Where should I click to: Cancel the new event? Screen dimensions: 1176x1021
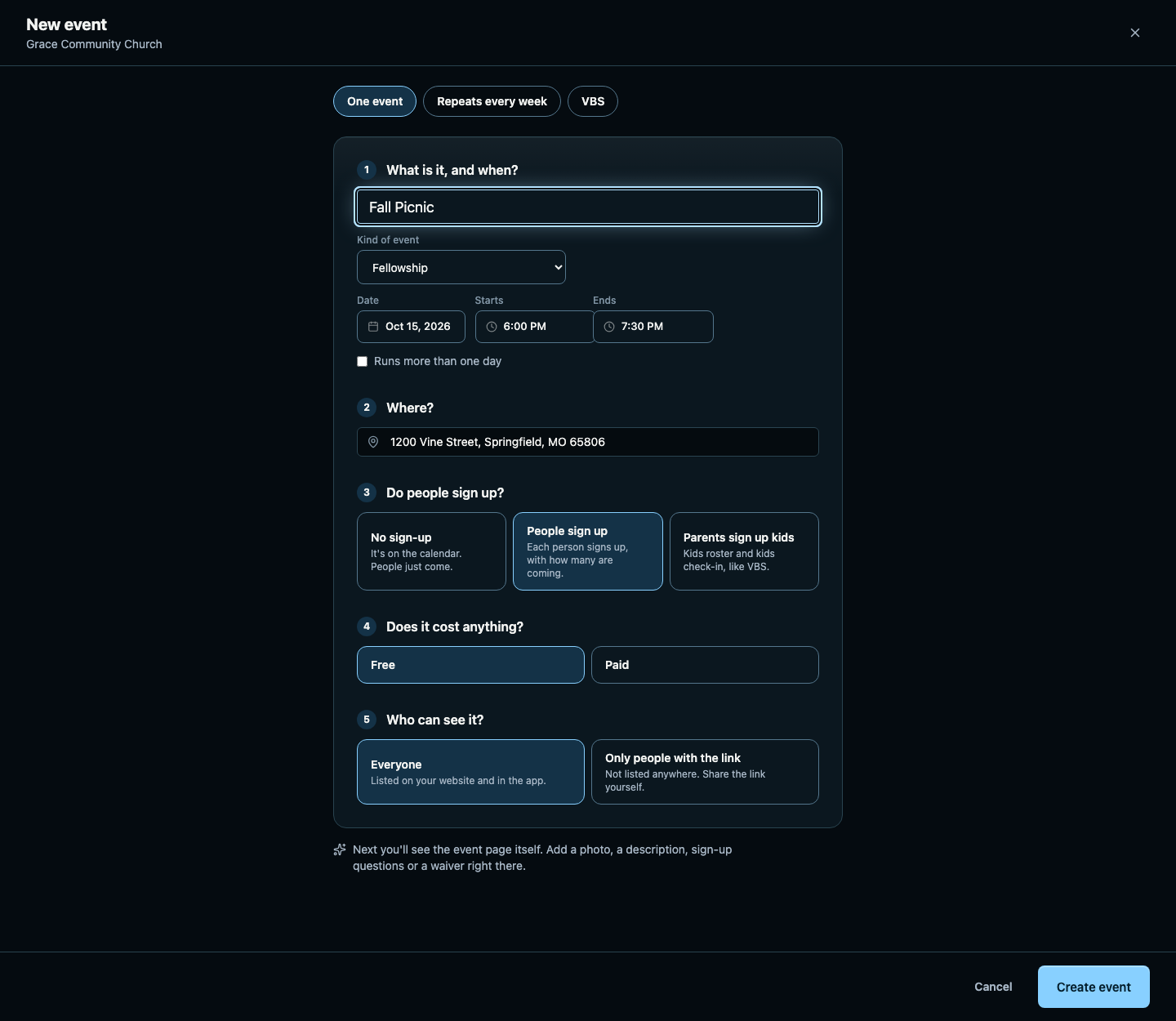pos(993,987)
